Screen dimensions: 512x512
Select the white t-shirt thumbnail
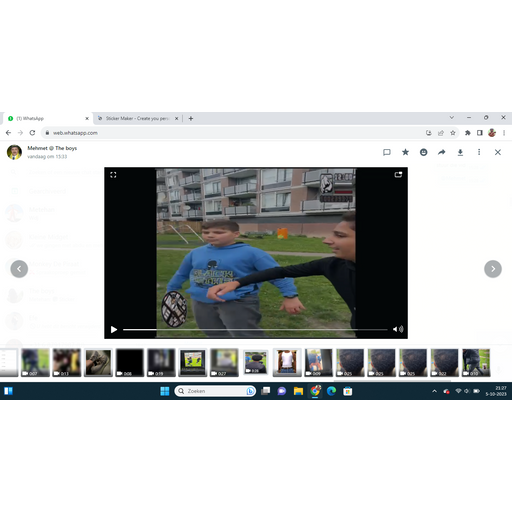coord(287,363)
